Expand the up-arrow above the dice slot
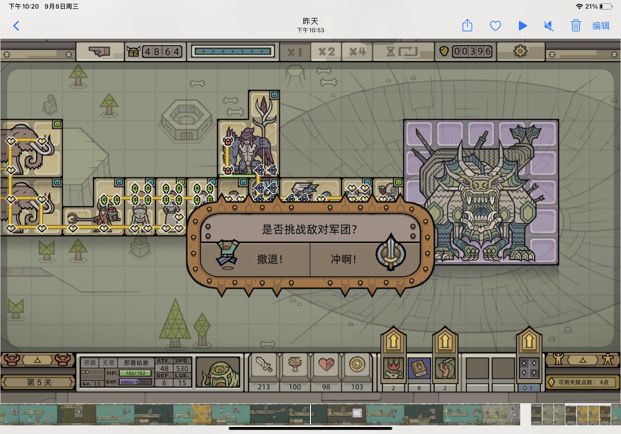 tap(528, 342)
